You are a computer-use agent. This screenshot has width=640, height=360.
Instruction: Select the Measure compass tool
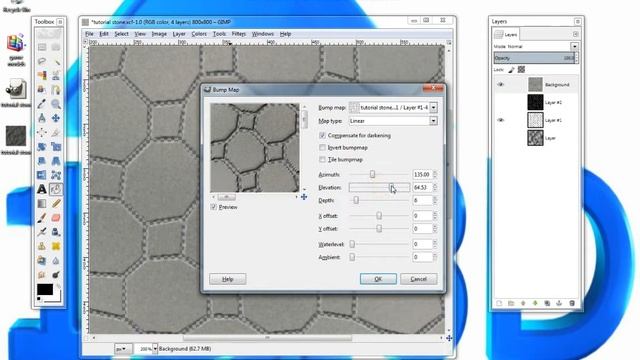coord(42,118)
